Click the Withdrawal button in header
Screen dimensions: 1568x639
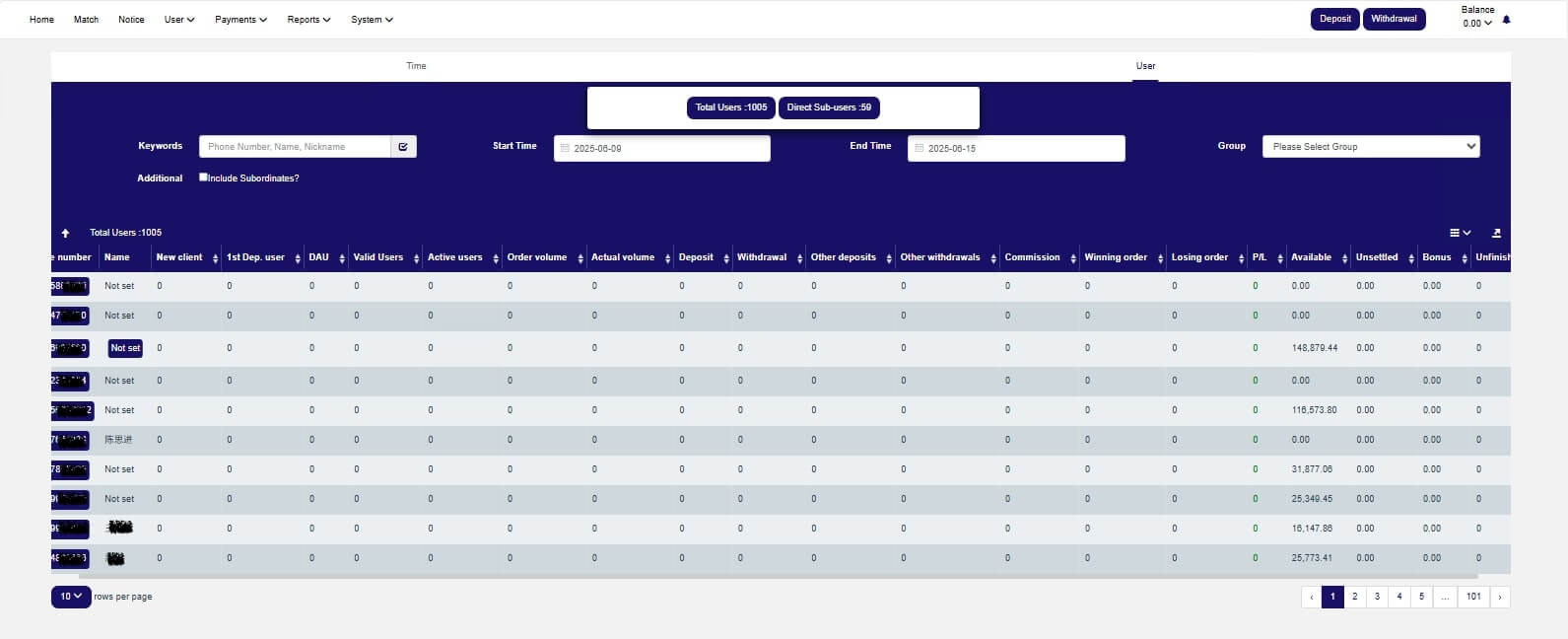[x=1394, y=19]
